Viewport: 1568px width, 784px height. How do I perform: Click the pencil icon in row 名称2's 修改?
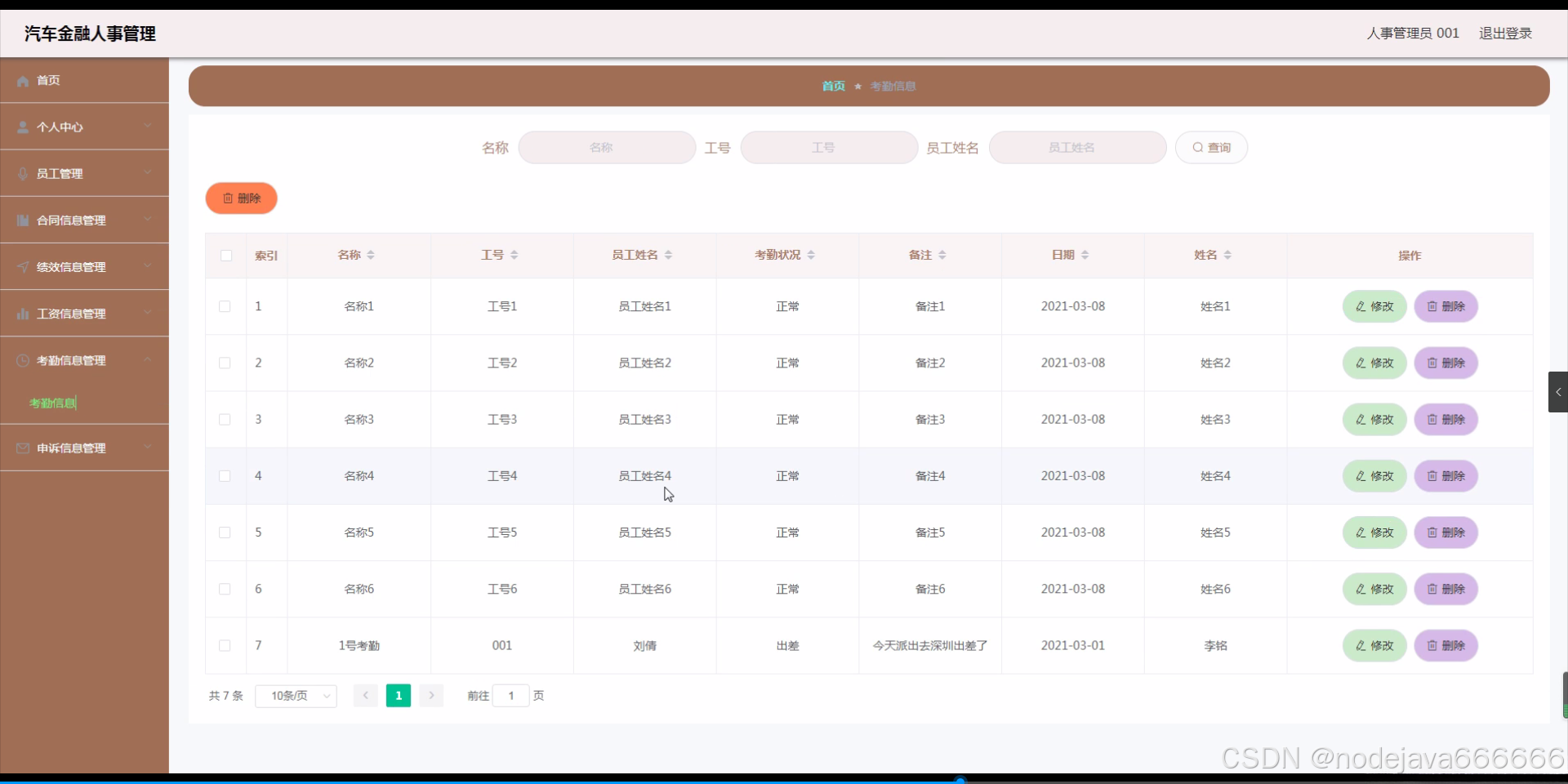1361,363
